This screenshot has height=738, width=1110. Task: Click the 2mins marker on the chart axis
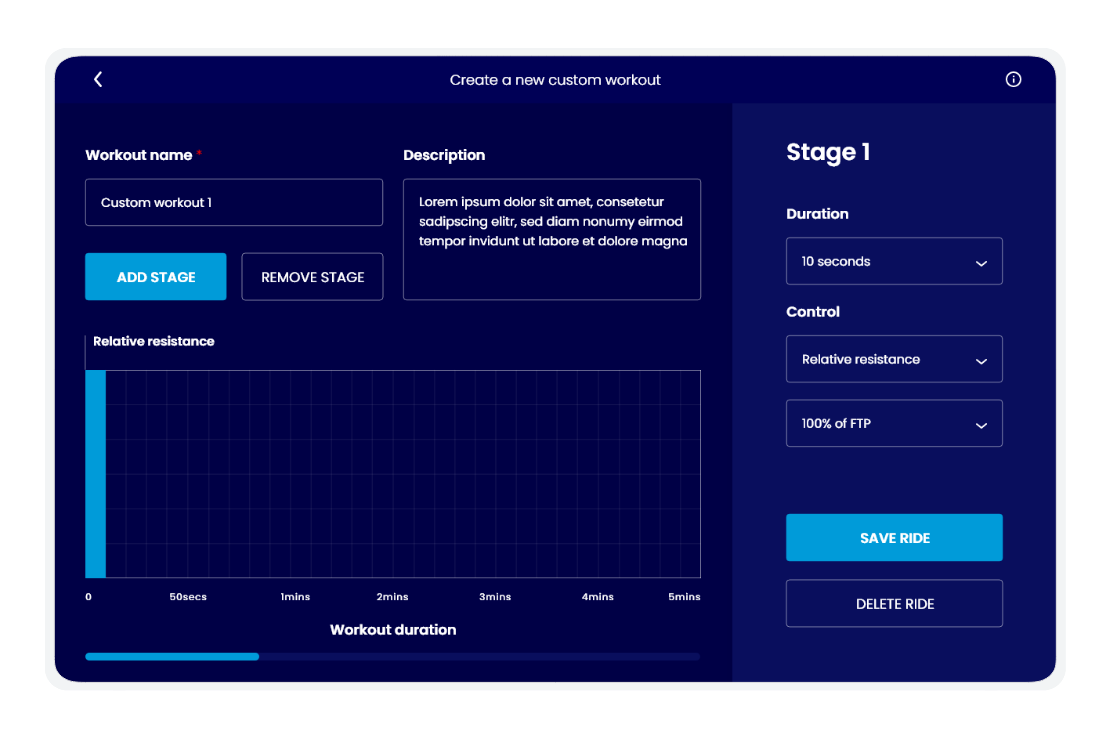392,597
